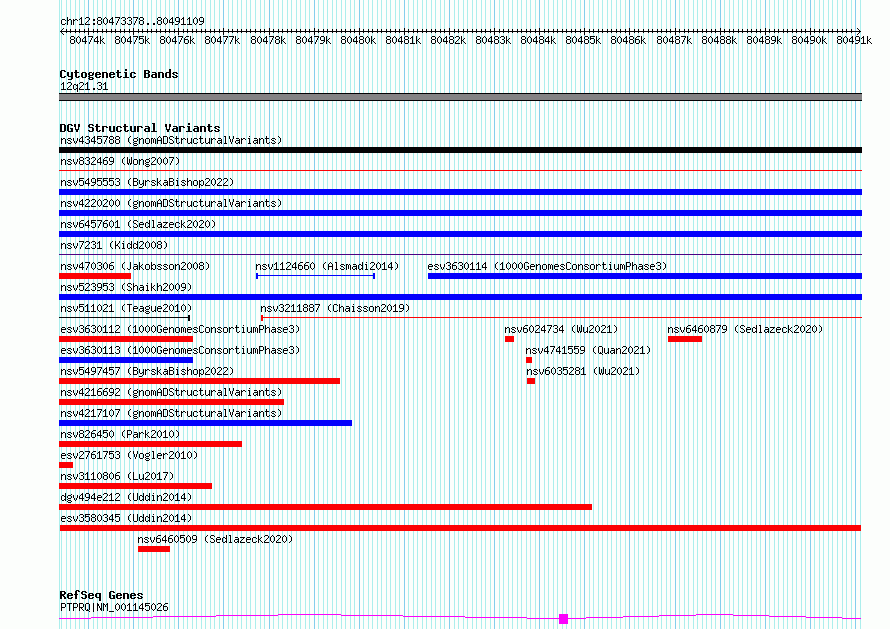
Task: Click the esv3580345 (Uddin2014) label
Action: coord(126,518)
